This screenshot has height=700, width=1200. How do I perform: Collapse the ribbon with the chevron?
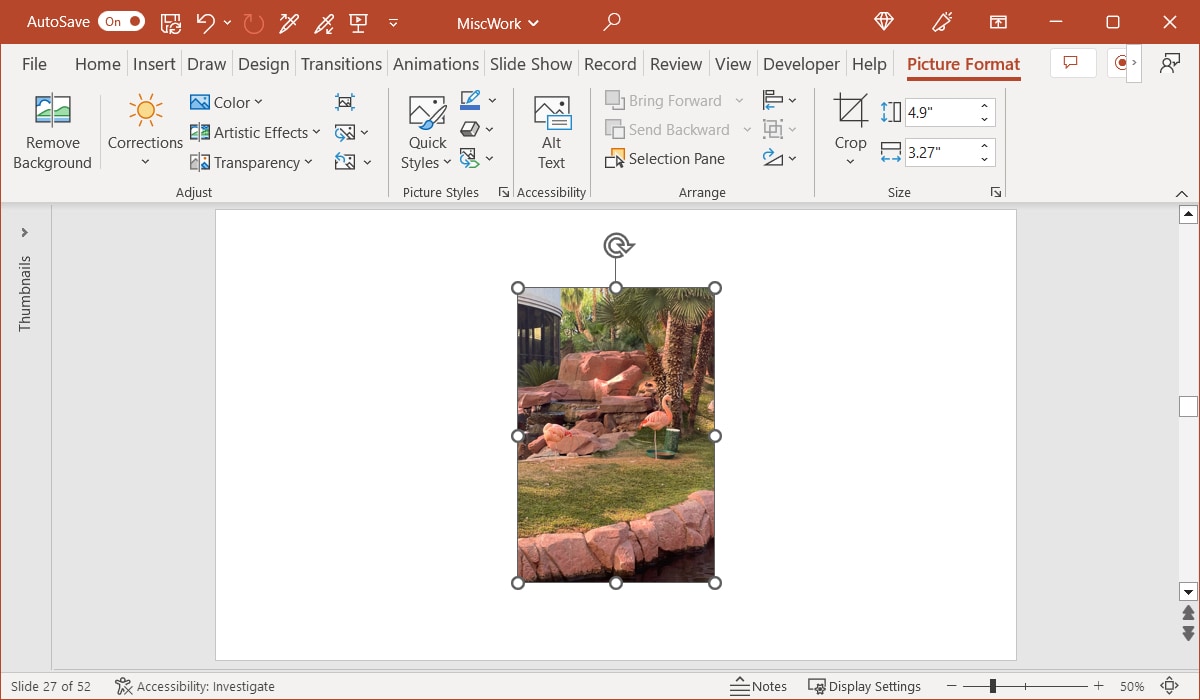point(1182,193)
